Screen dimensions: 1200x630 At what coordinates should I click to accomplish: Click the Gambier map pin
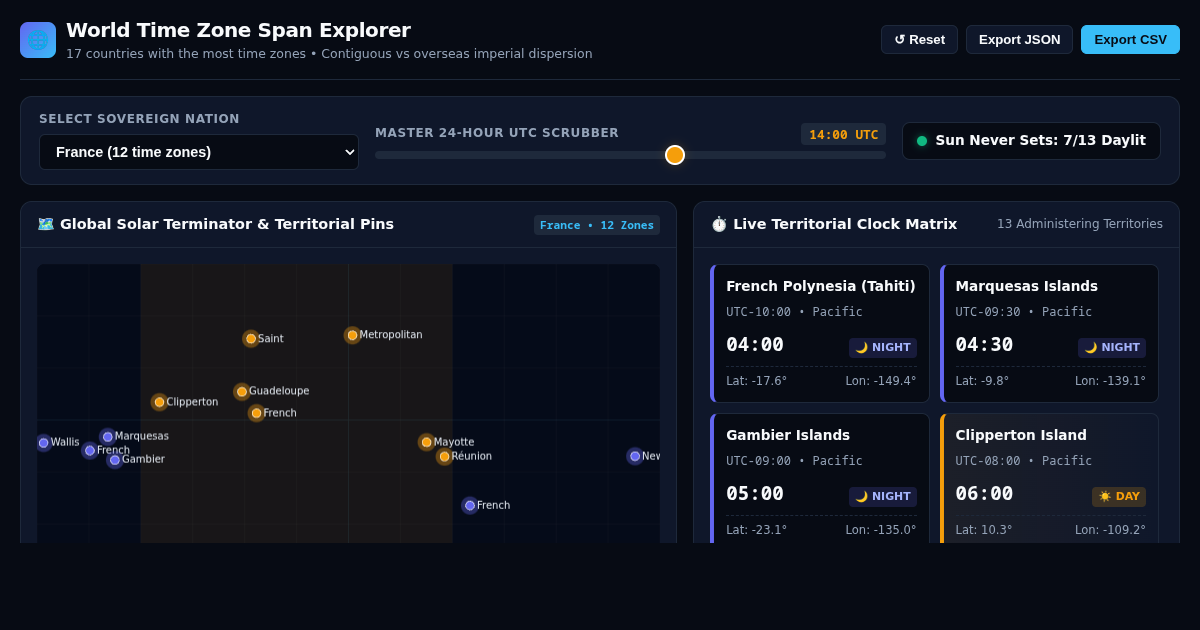[x=115, y=460]
